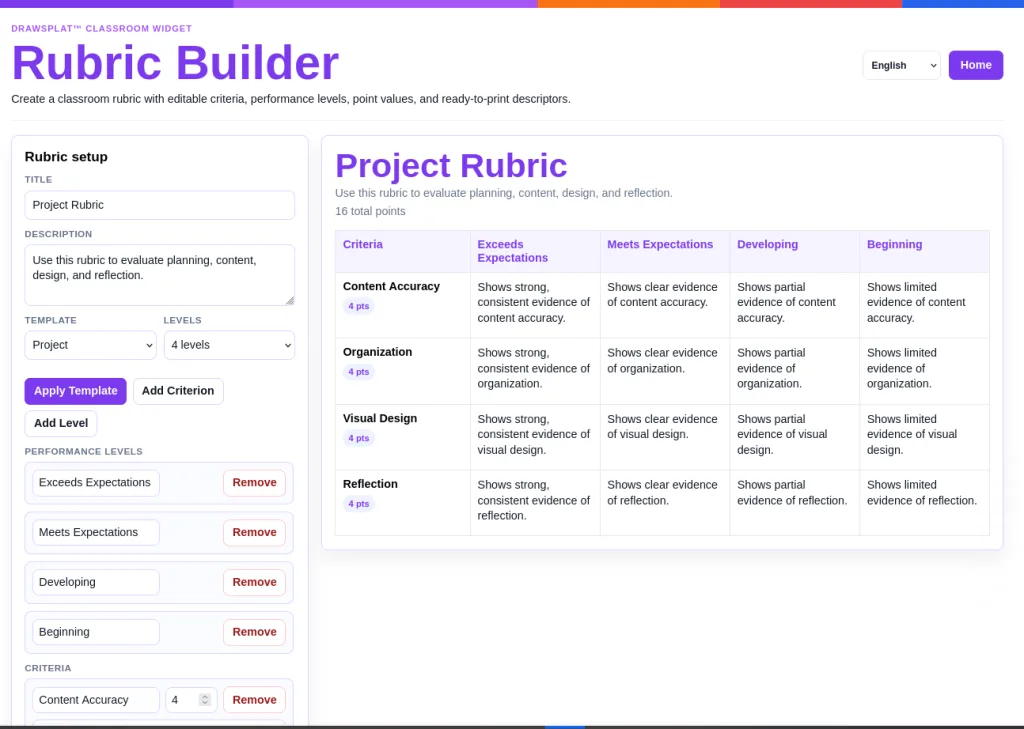Click the Description textarea resize handle
The height and width of the screenshot is (729, 1024).
290,300
